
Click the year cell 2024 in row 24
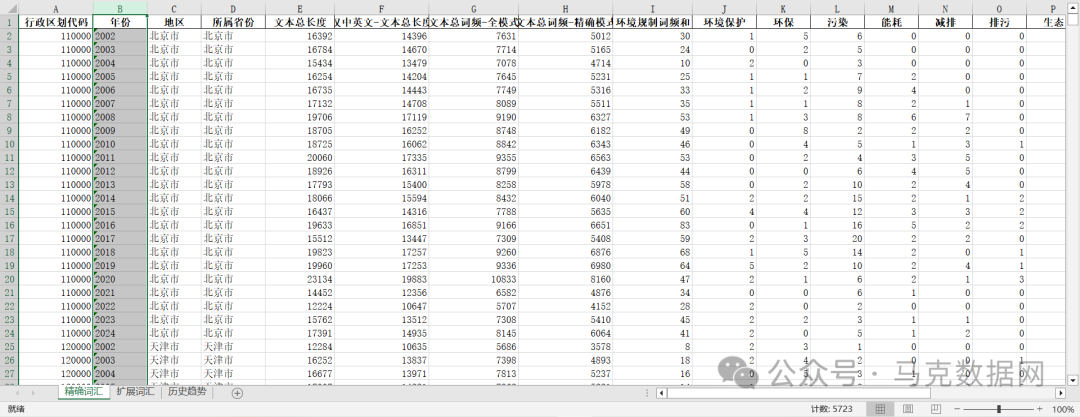(x=120, y=332)
